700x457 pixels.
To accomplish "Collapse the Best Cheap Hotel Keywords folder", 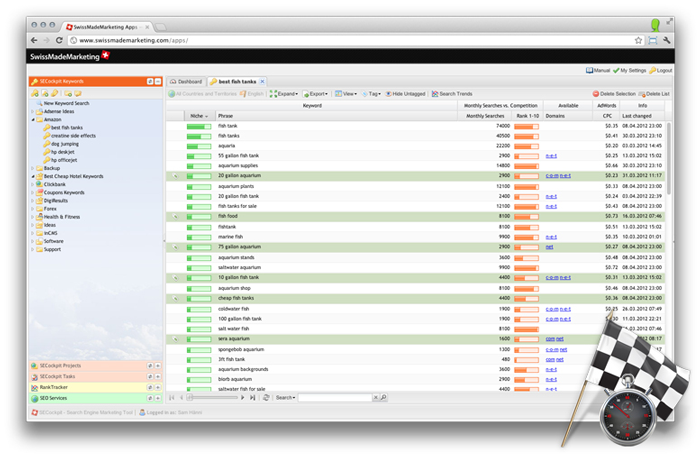I will tap(33, 176).
